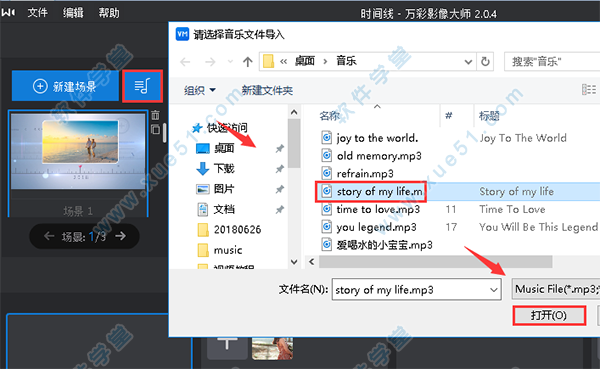The image size is (600, 369).
Task: Expand the address bar history dropdown
Action: [x=468, y=62]
